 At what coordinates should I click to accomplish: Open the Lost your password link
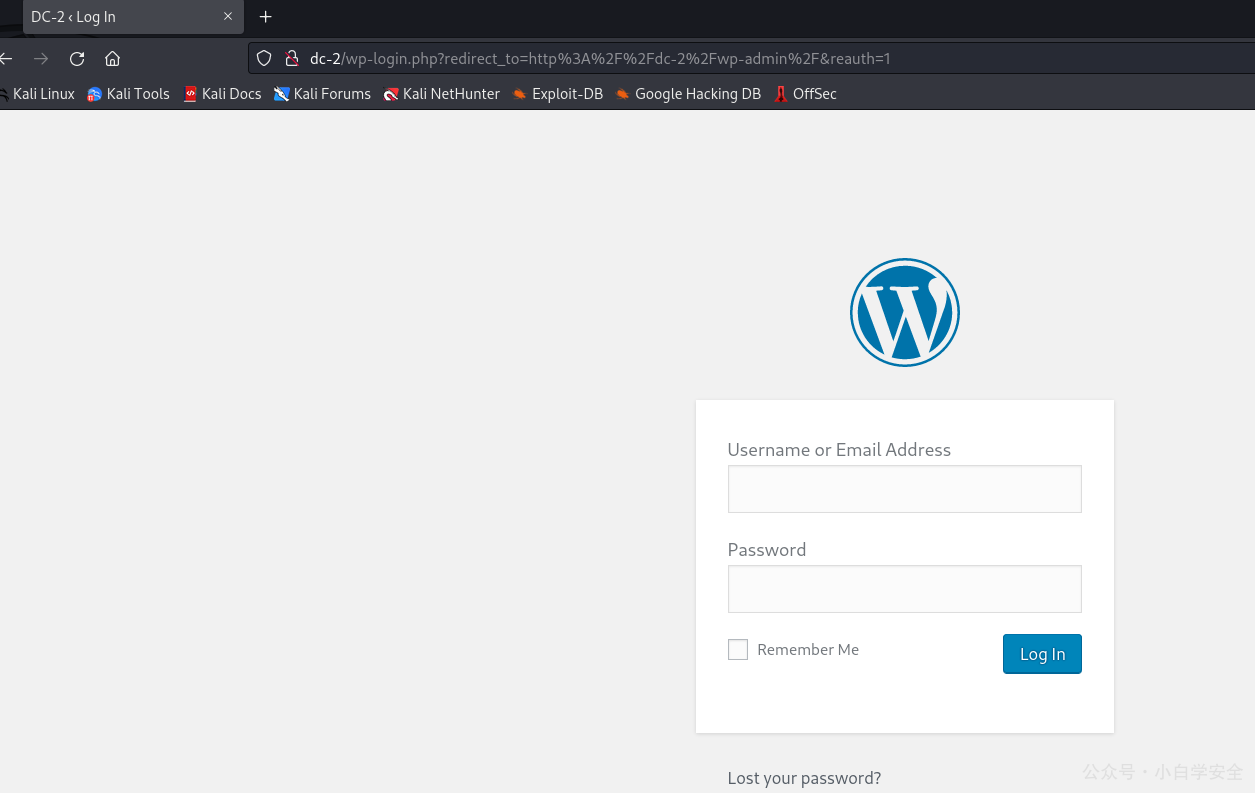tap(804, 778)
